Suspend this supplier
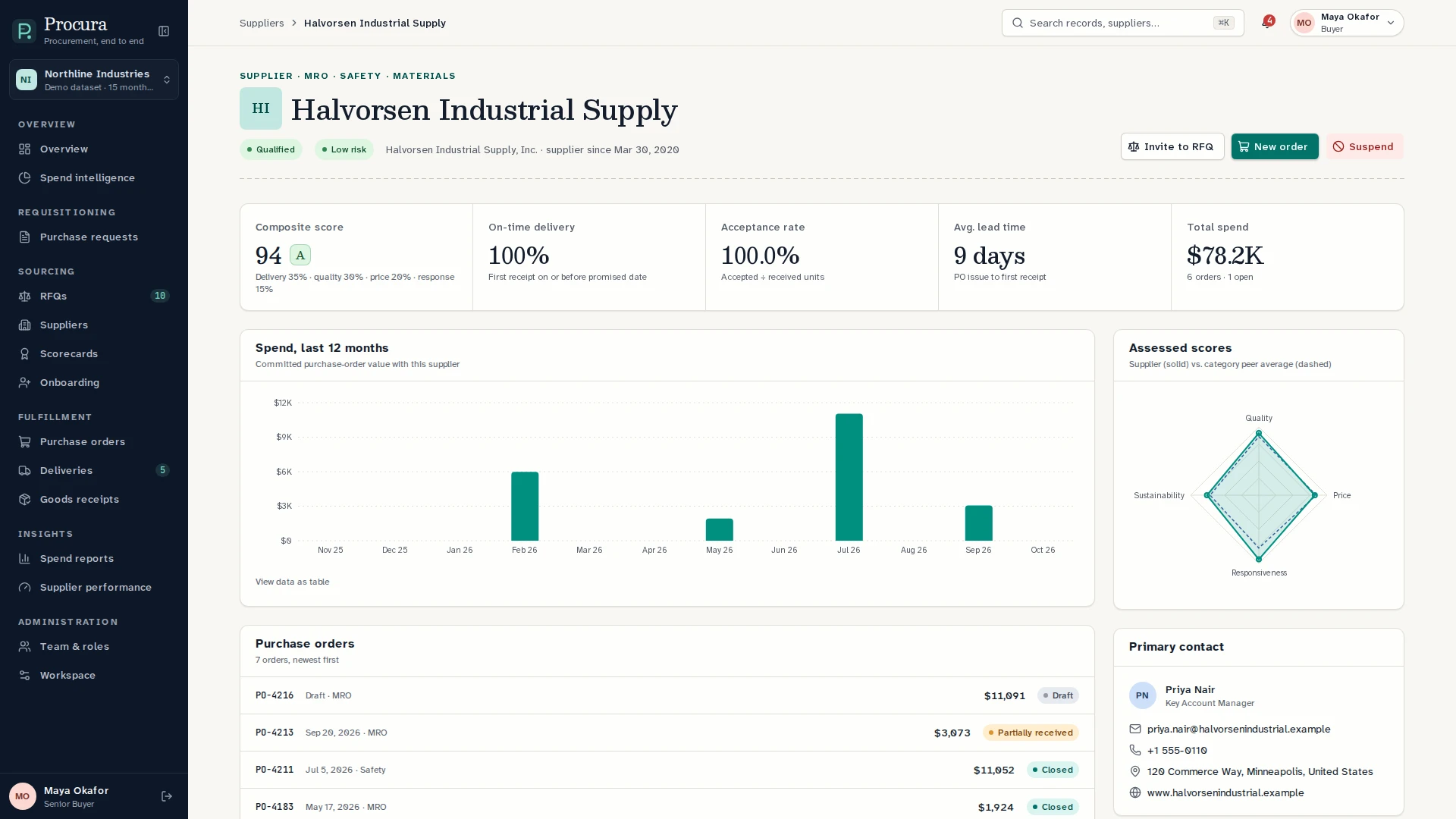 click(x=1363, y=147)
